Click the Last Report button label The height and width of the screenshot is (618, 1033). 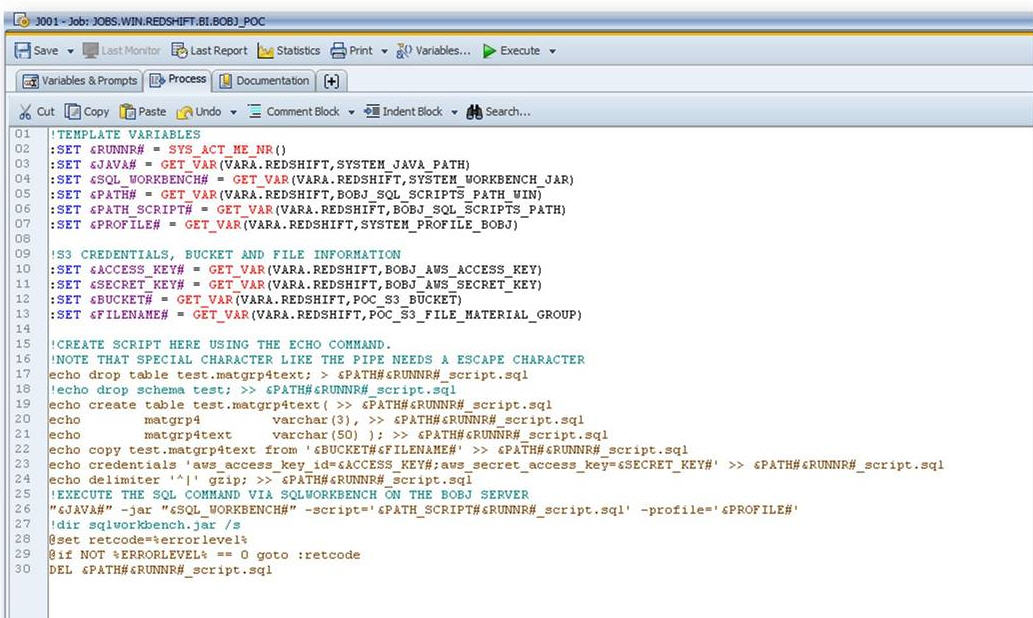click(x=219, y=51)
